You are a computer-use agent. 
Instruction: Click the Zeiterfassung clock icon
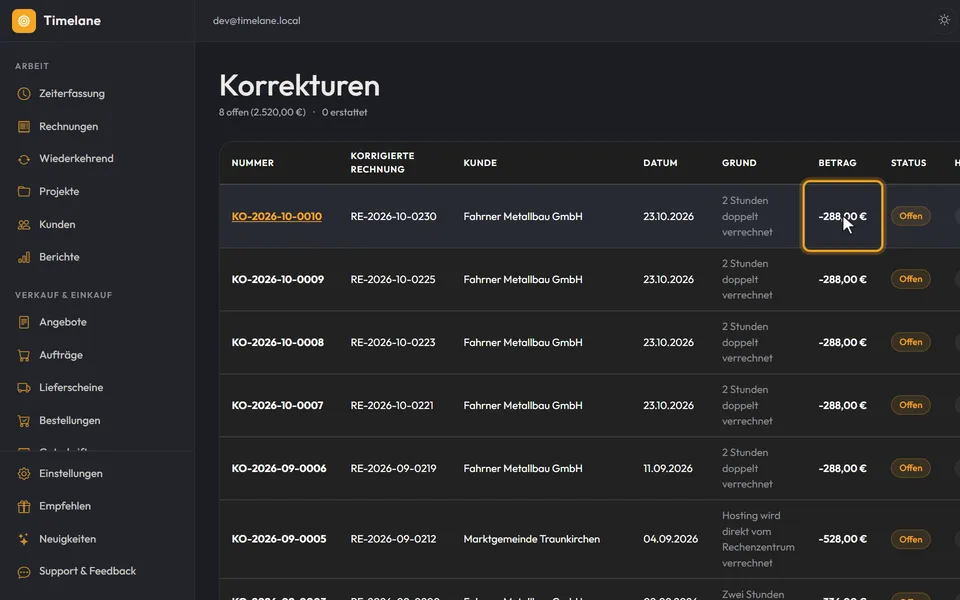(x=24, y=94)
